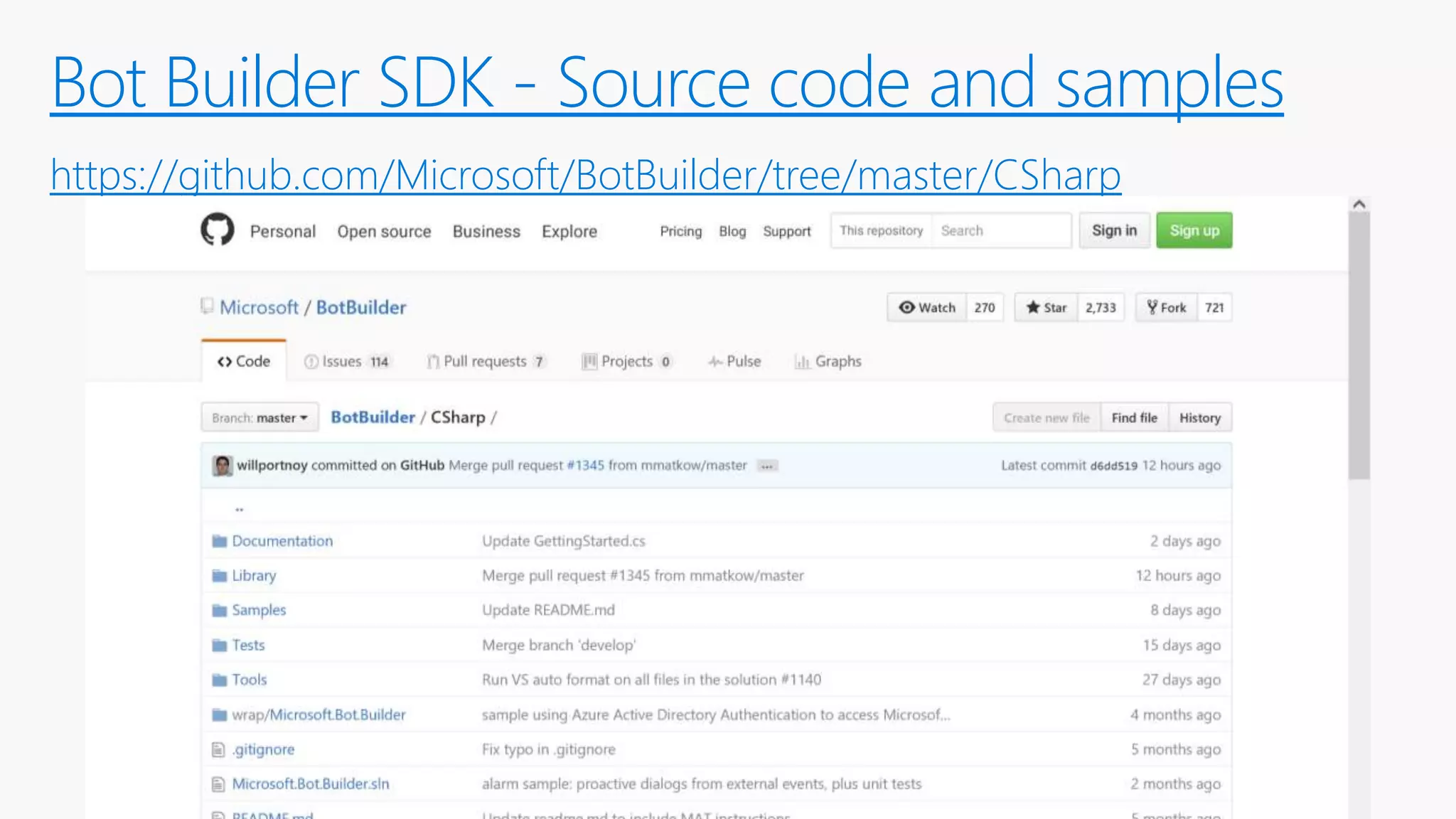Click the folder icon for Library
1456x819 pixels.
pyautogui.click(x=219, y=576)
